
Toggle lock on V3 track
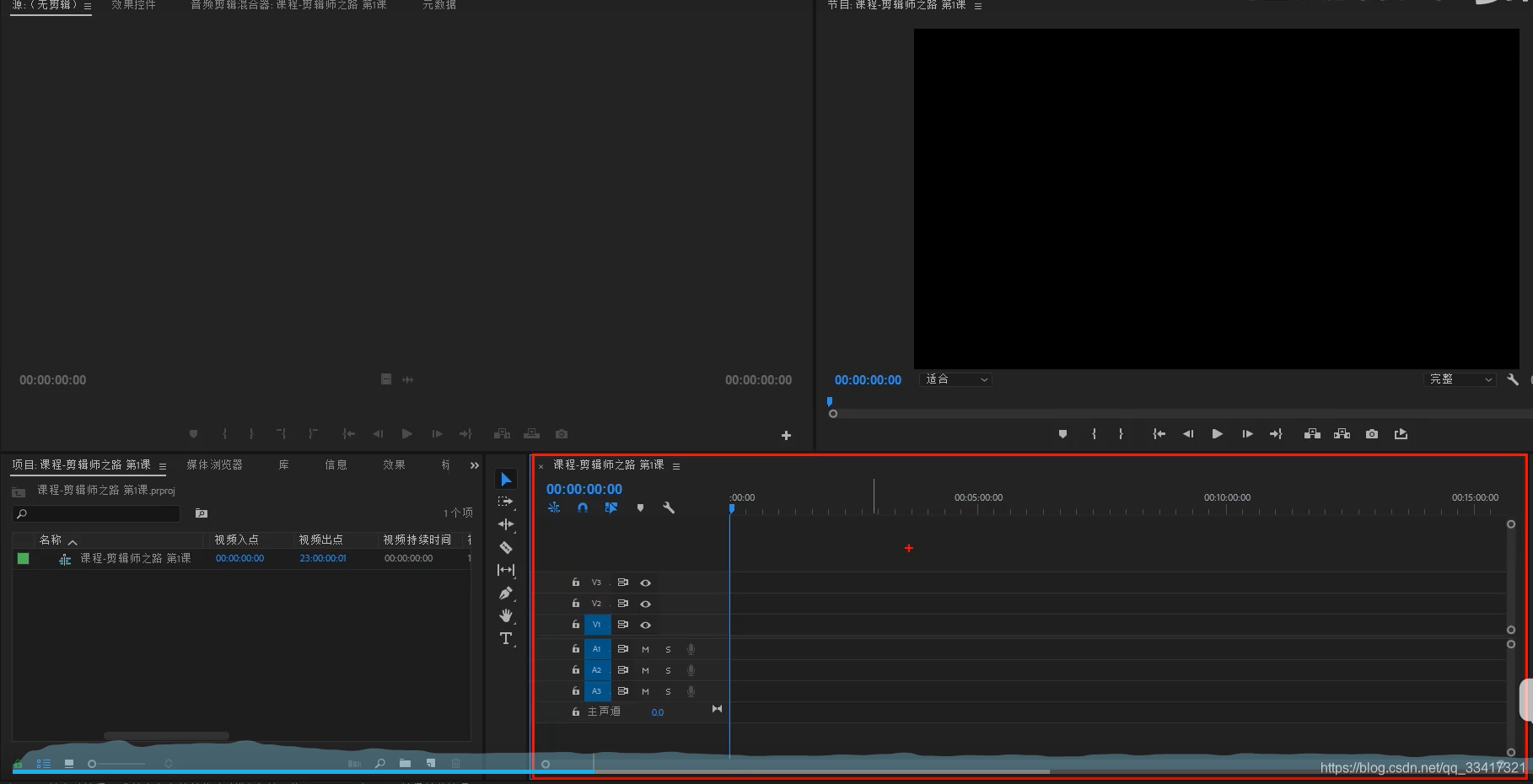[x=576, y=583]
